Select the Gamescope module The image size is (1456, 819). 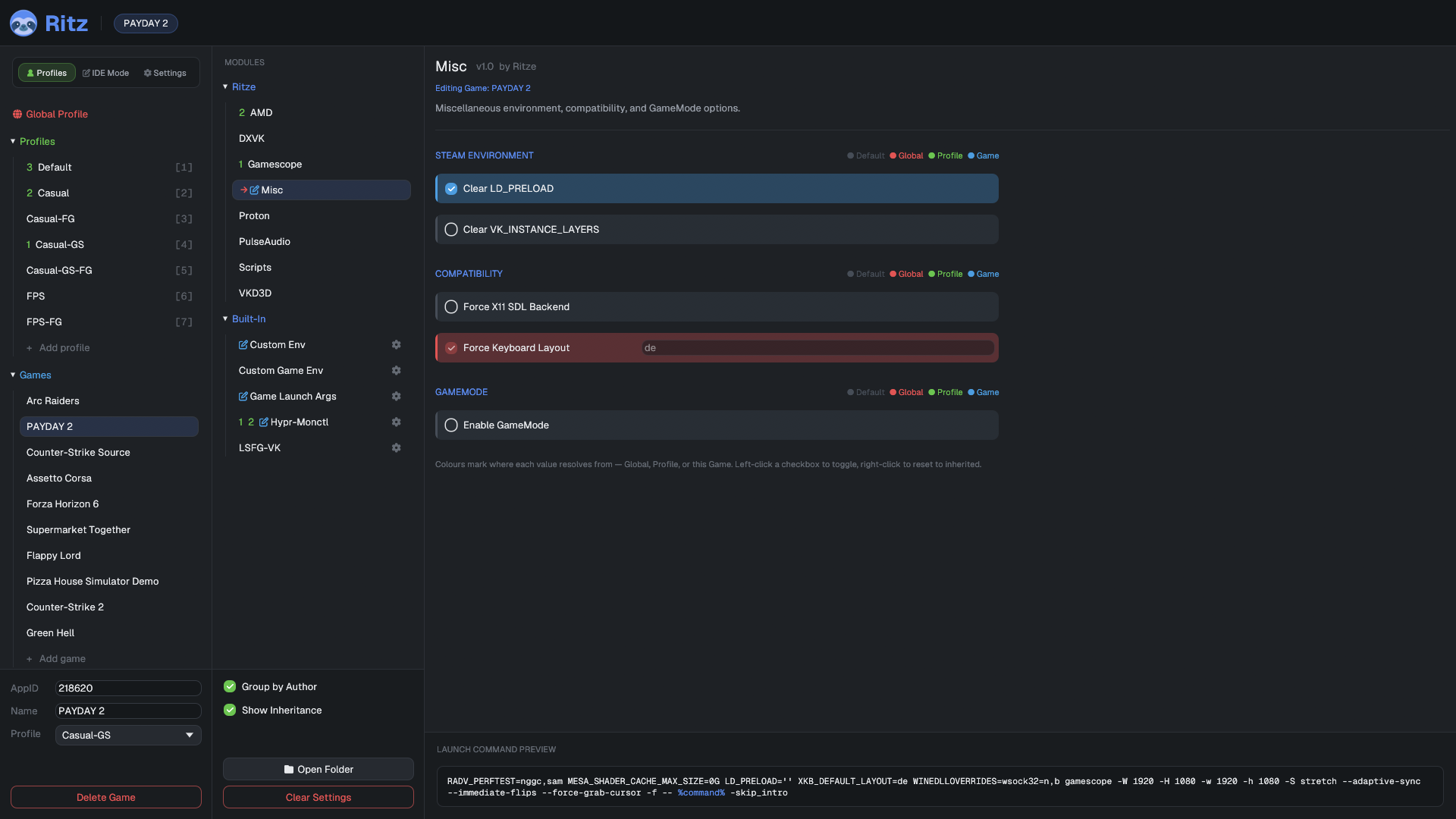[322, 164]
